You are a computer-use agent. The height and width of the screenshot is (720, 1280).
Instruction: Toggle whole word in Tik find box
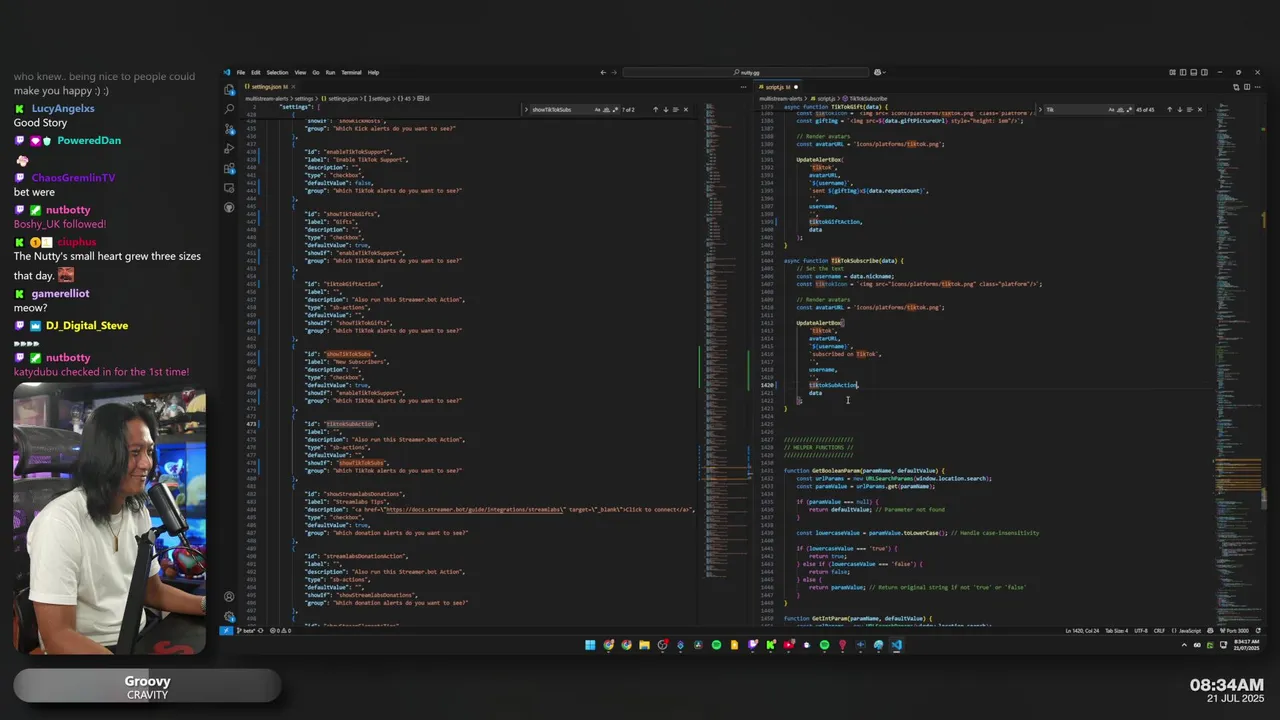point(1120,110)
